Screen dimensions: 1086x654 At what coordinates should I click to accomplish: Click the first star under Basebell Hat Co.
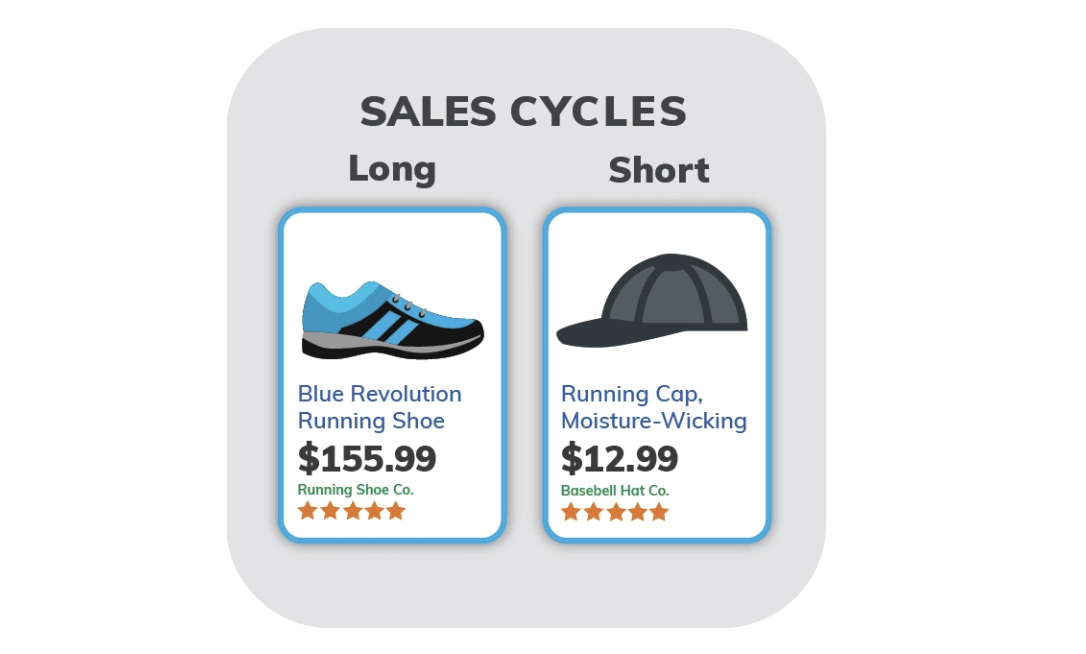coord(571,513)
